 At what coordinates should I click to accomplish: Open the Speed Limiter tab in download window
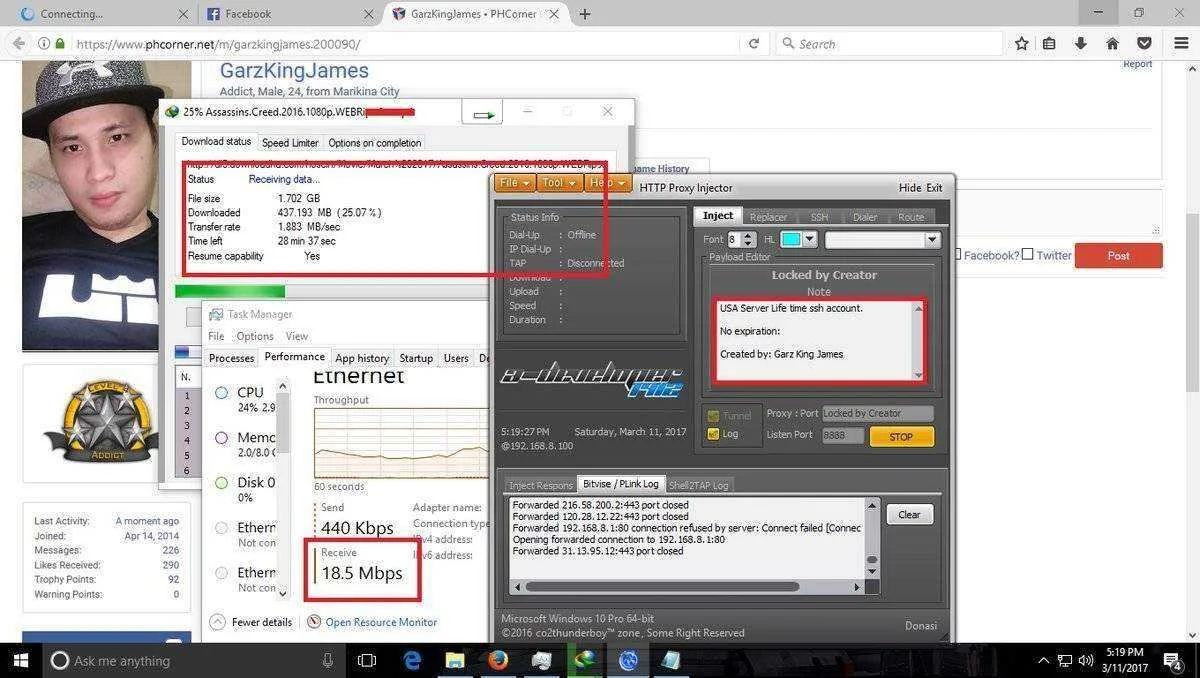click(290, 143)
